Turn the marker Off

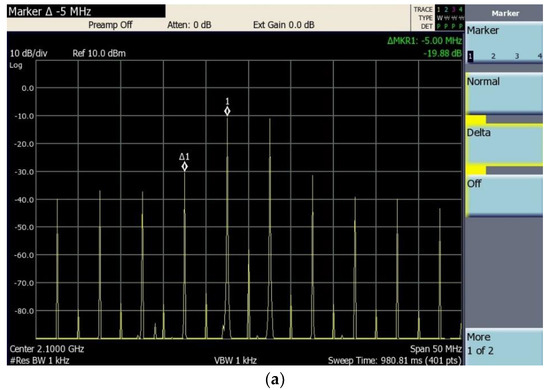504,196
